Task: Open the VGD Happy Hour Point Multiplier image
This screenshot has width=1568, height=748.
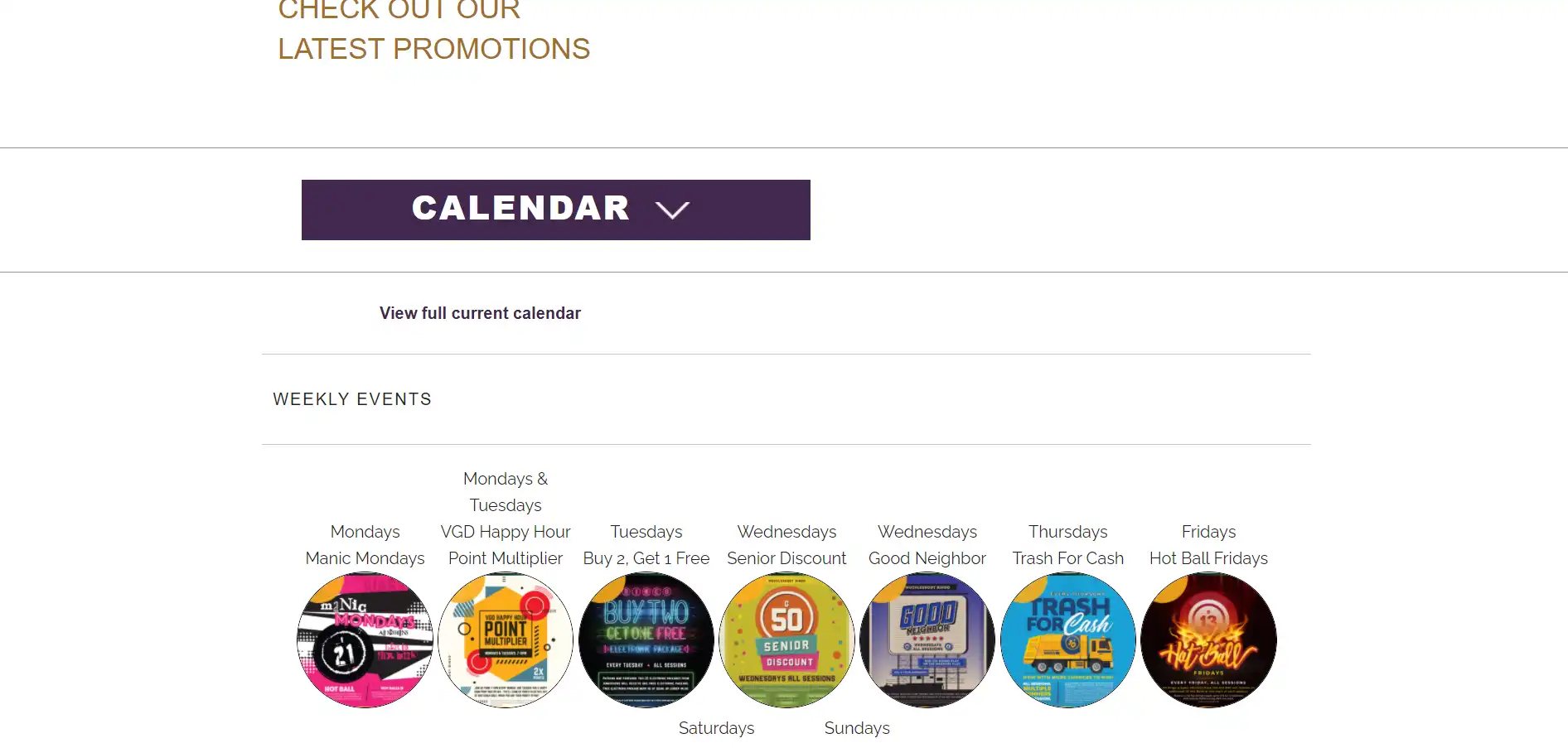Action: point(506,639)
